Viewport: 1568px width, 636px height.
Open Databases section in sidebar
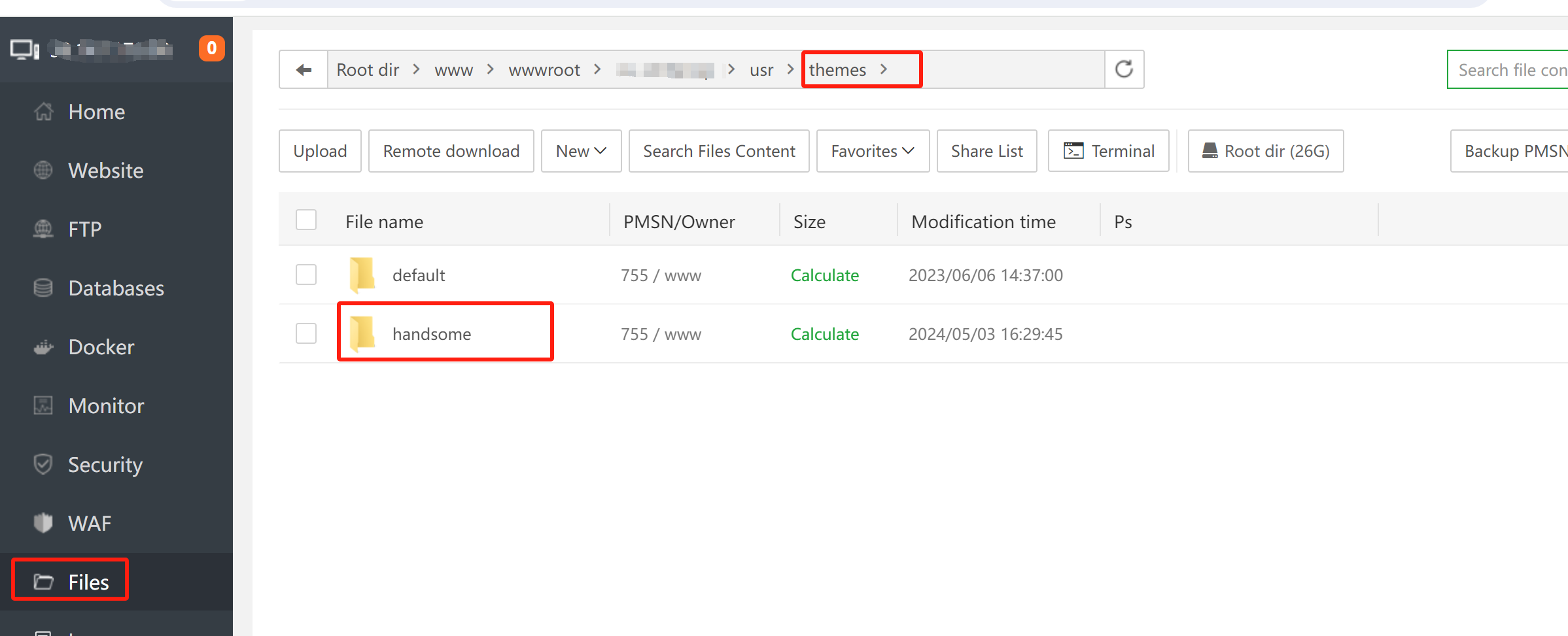point(116,288)
